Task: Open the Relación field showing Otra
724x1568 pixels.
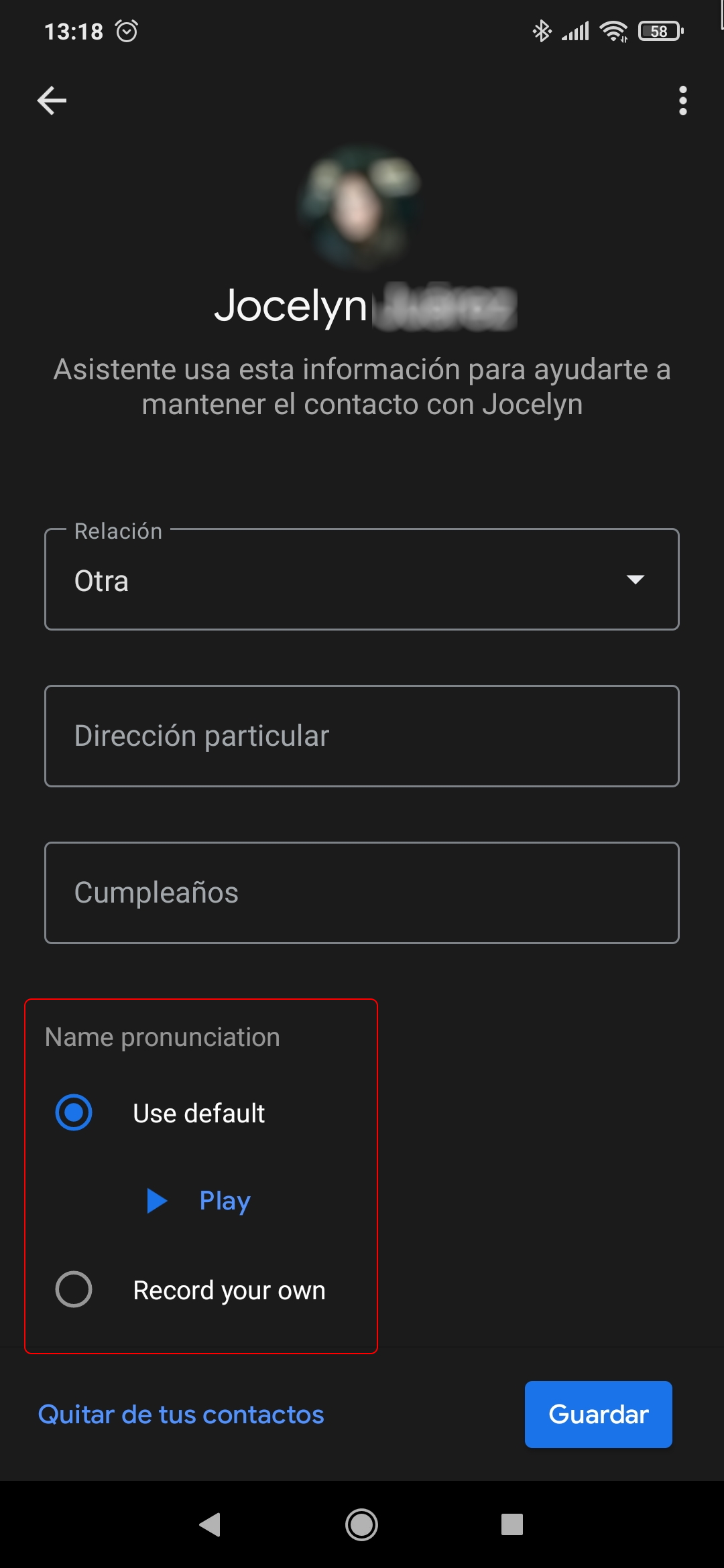Action: [x=362, y=579]
